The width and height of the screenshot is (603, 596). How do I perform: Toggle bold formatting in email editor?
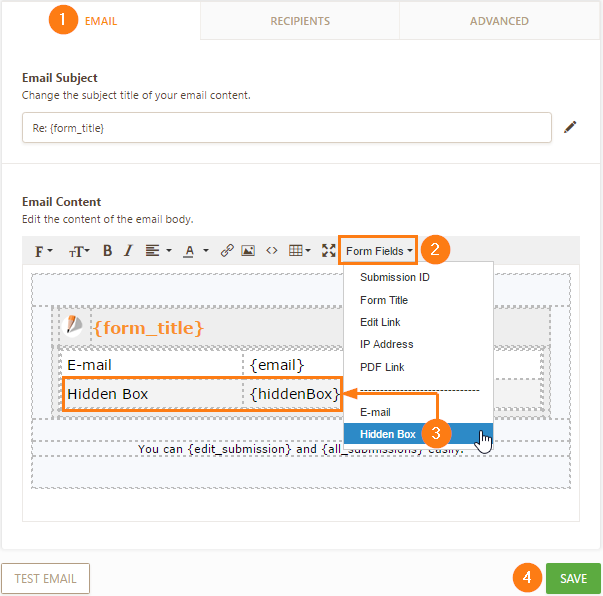pyautogui.click(x=107, y=250)
